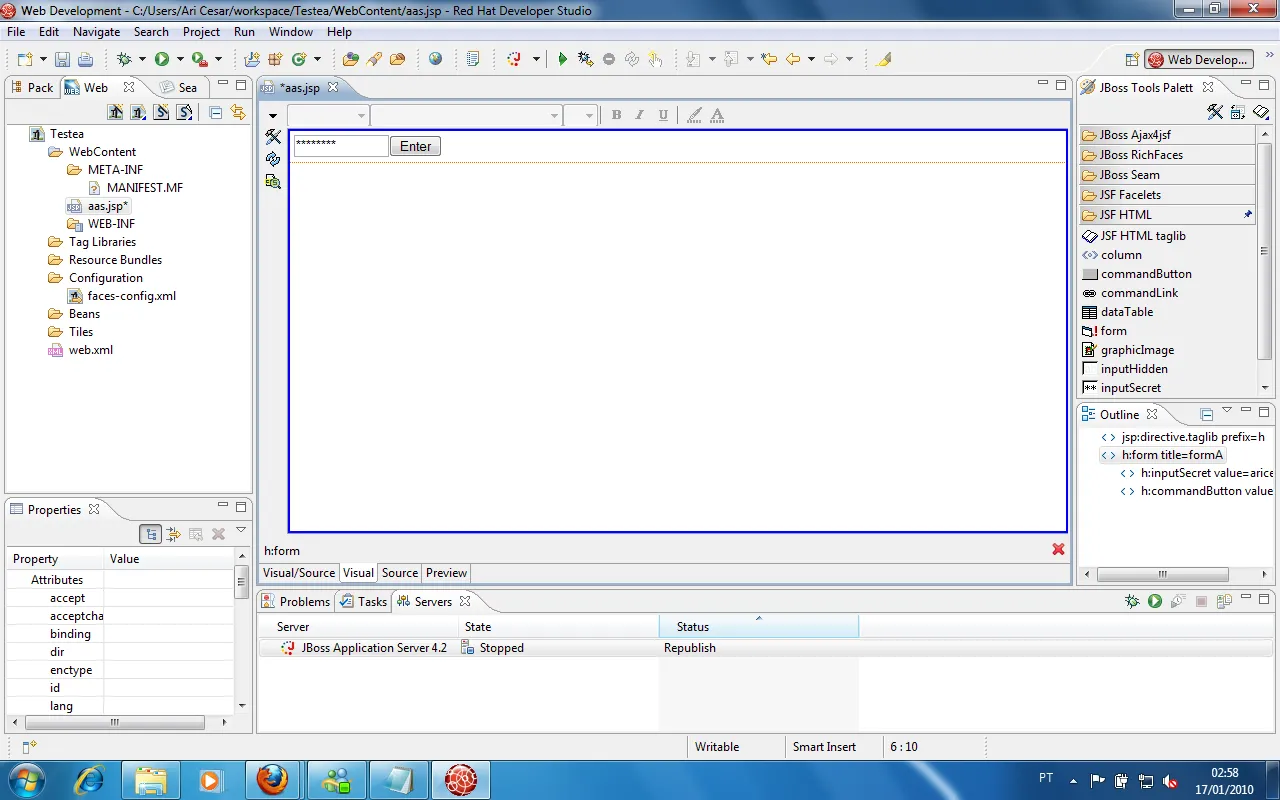Image resolution: width=1280 pixels, height=800 pixels.
Task: Click the yellow highlighter toolbar icon
Action: pos(883,60)
